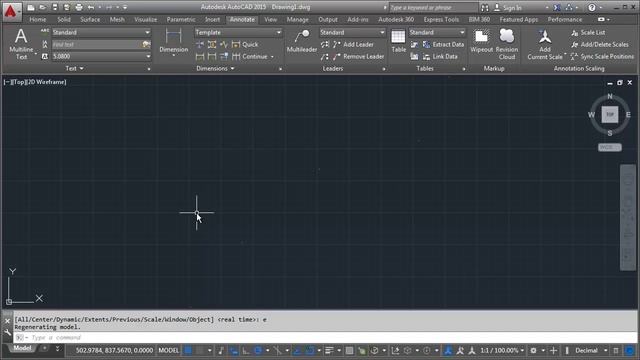The image size is (640, 360).
Task: Click the Check Spelling ABC icon
Action: click(x=45, y=32)
